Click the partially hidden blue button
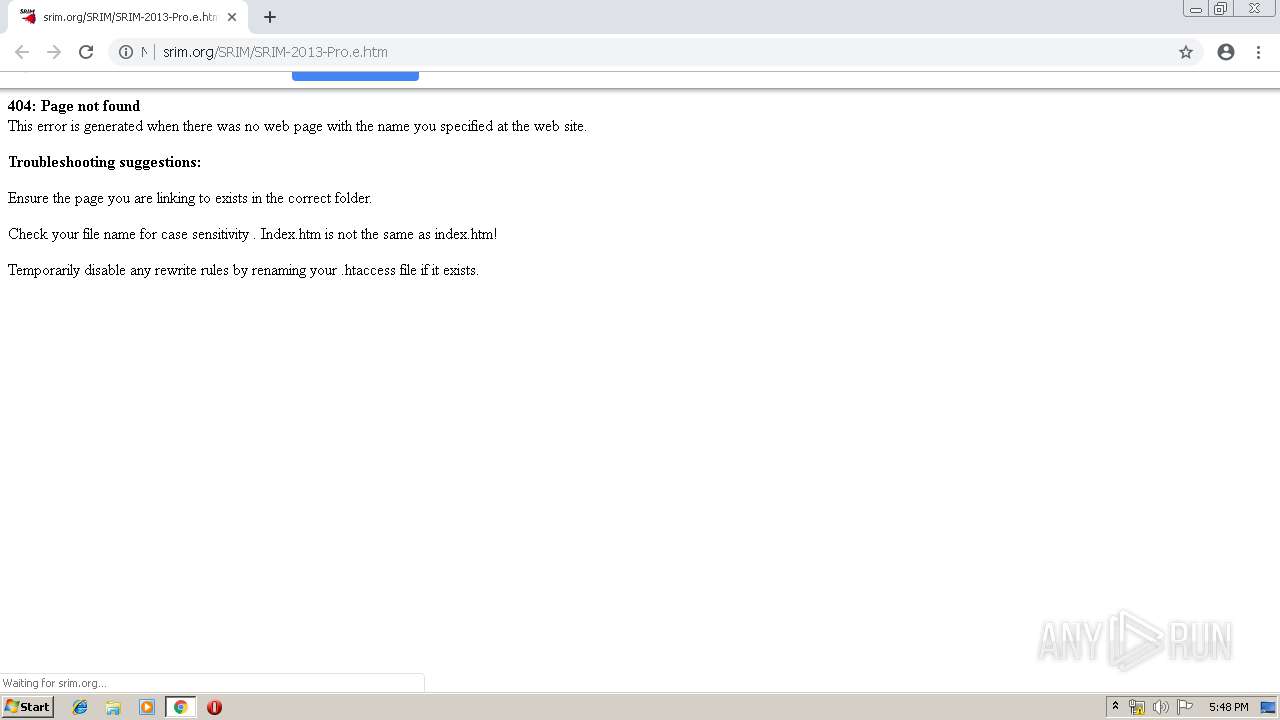This screenshot has width=1280, height=720. click(x=355, y=75)
